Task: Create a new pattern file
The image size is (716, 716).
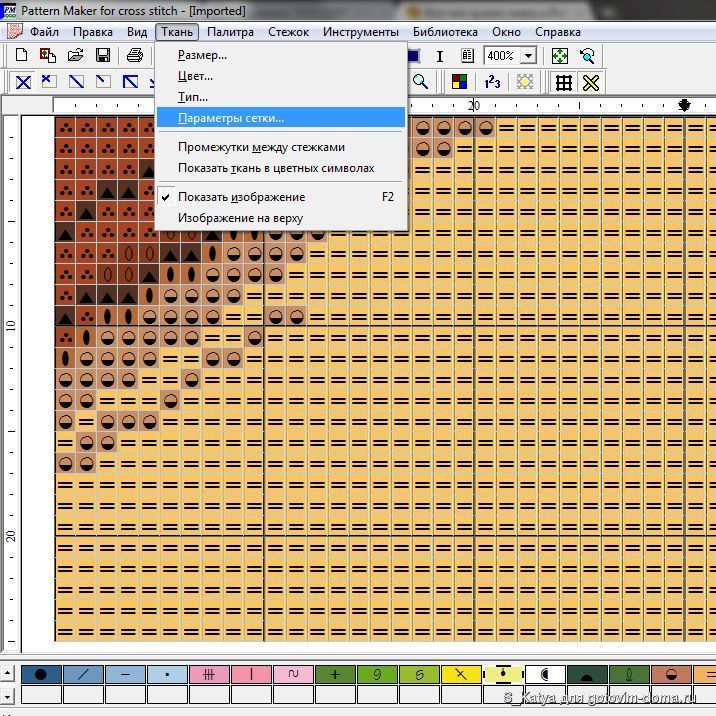Action: 21,56
